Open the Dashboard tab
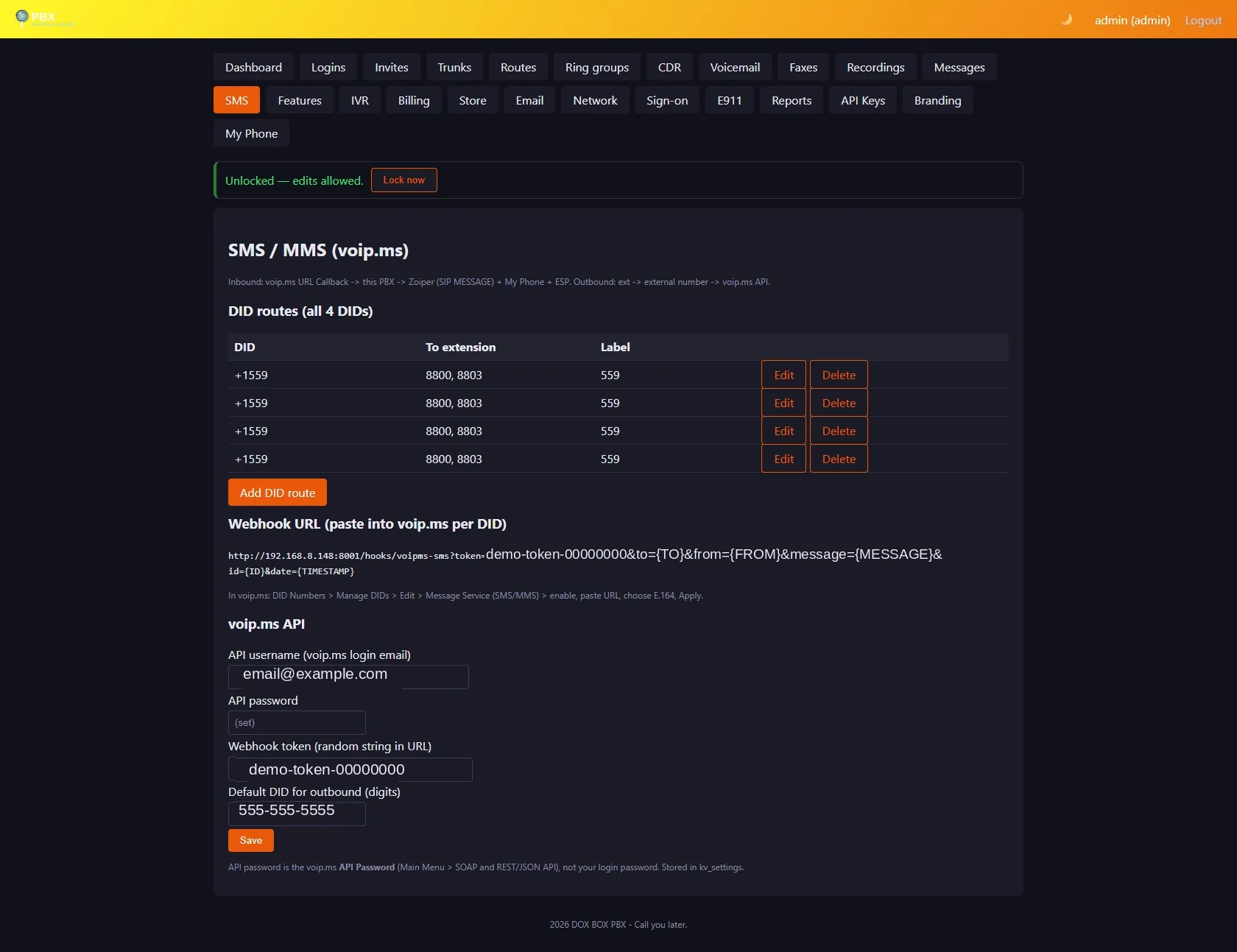This screenshot has width=1237, height=952. (x=253, y=67)
